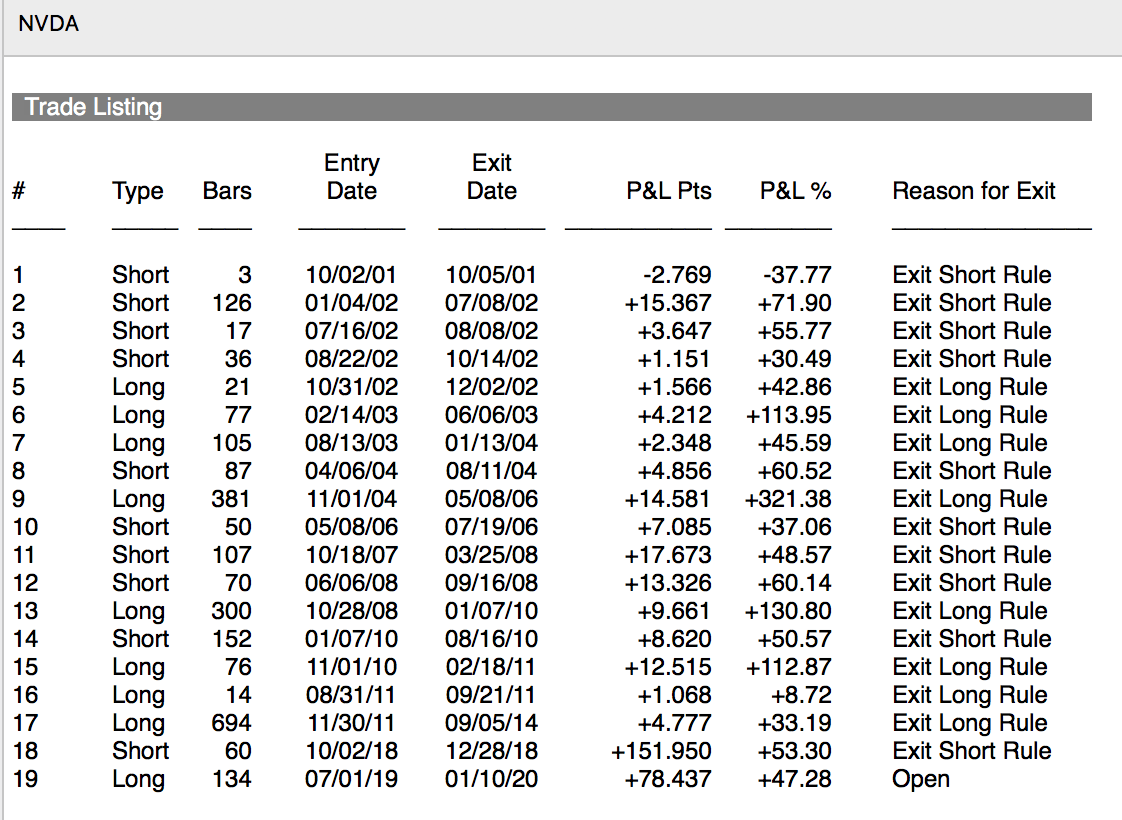Click P&L value +2.348
Image resolution: width=1122 pixels, height=820 pixels.
674,442
